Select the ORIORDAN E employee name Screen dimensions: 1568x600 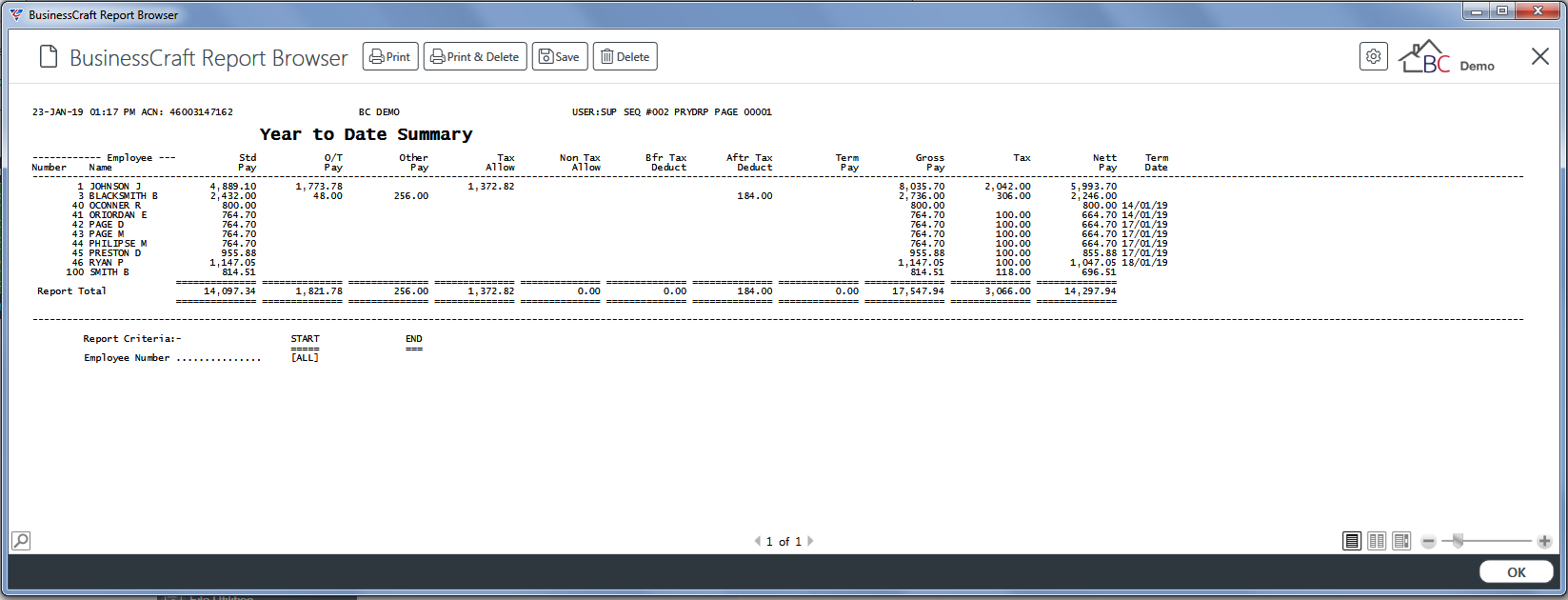[118, 215]
